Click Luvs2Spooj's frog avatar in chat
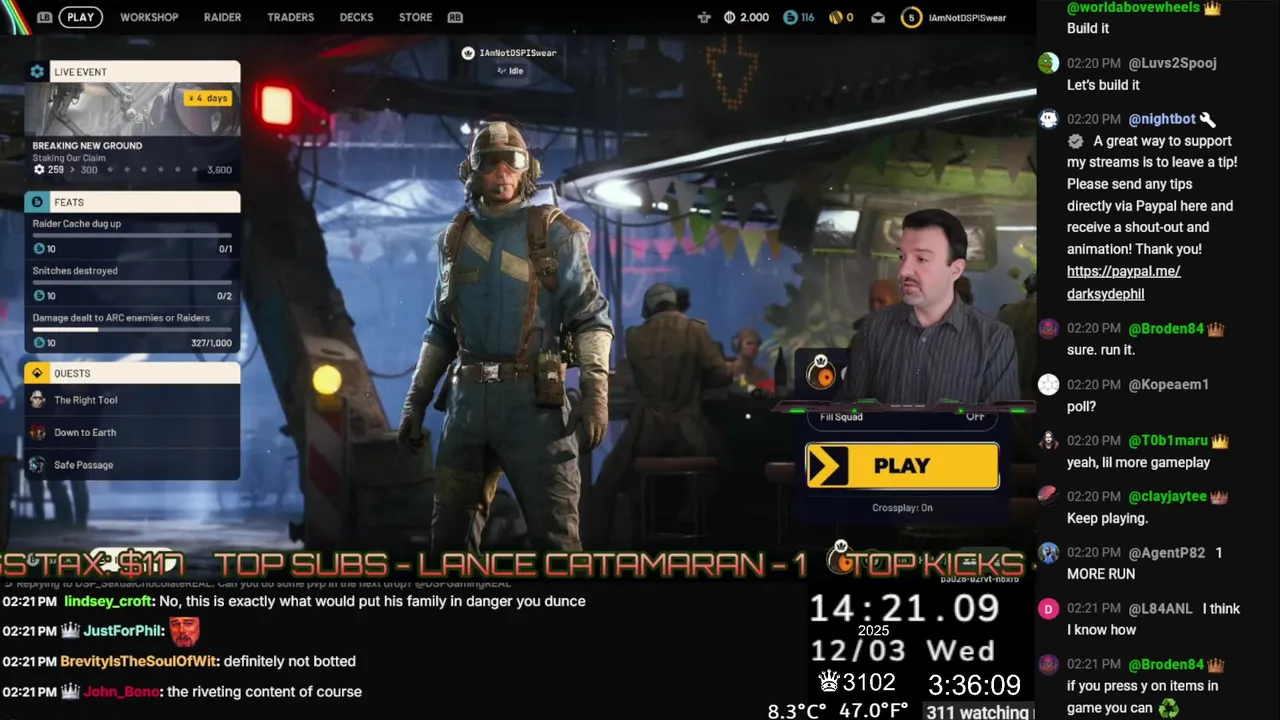The width and height of the screenshot is (1280, 720). coord(1048,63)
